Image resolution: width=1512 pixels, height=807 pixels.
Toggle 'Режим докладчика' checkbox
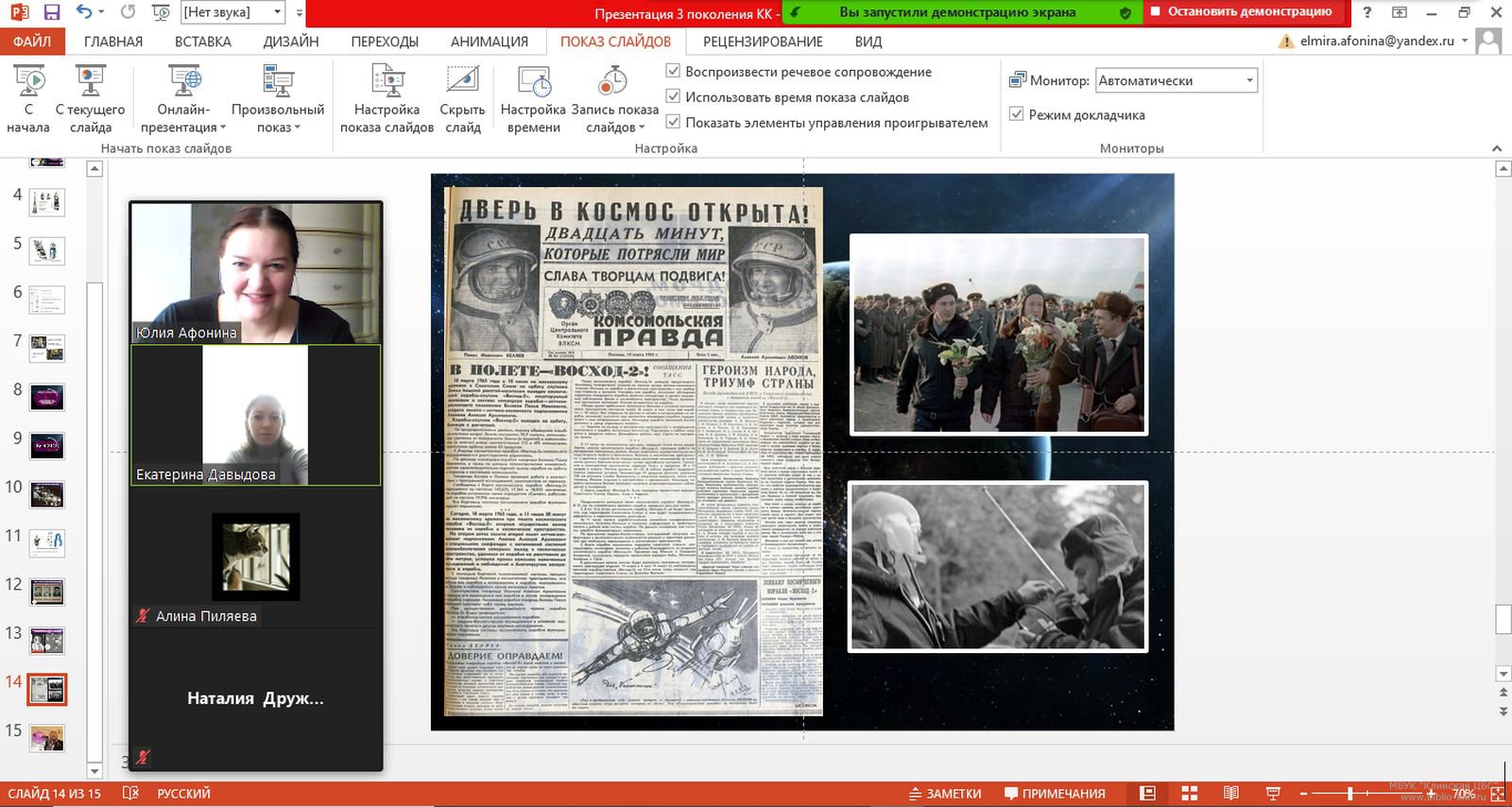click(x=1017, y=114)
